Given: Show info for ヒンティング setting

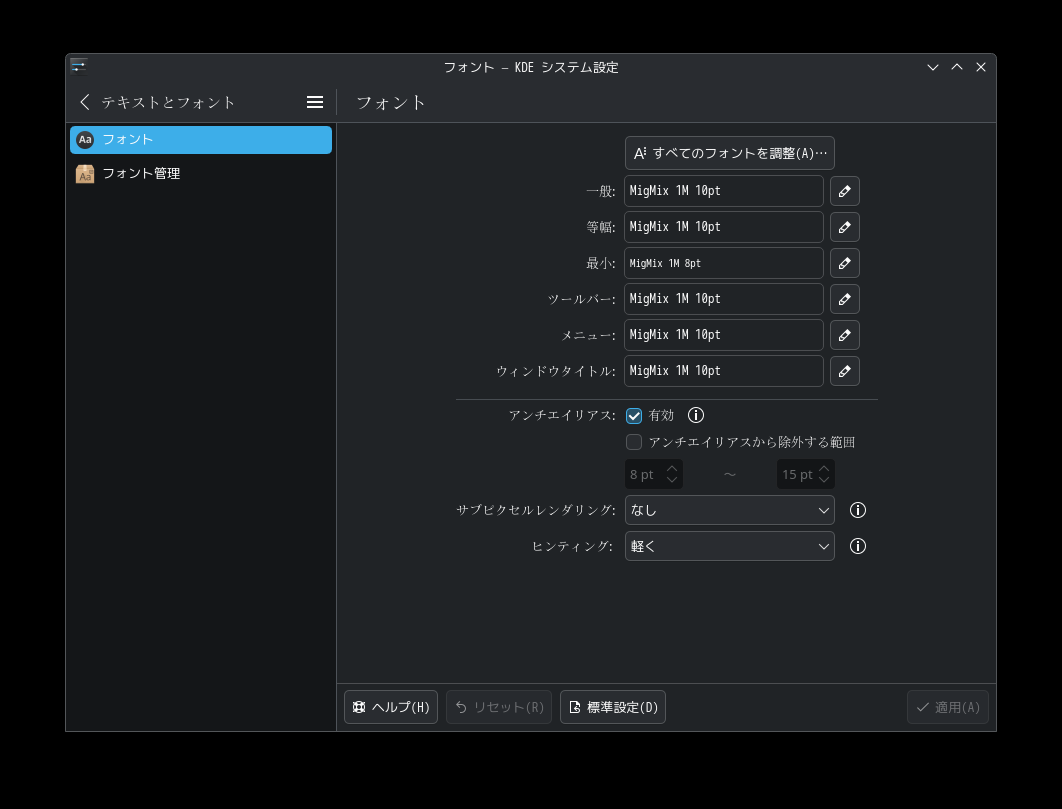Looking at the screenshot, I should pyautogui.click(x=857, y=546).
